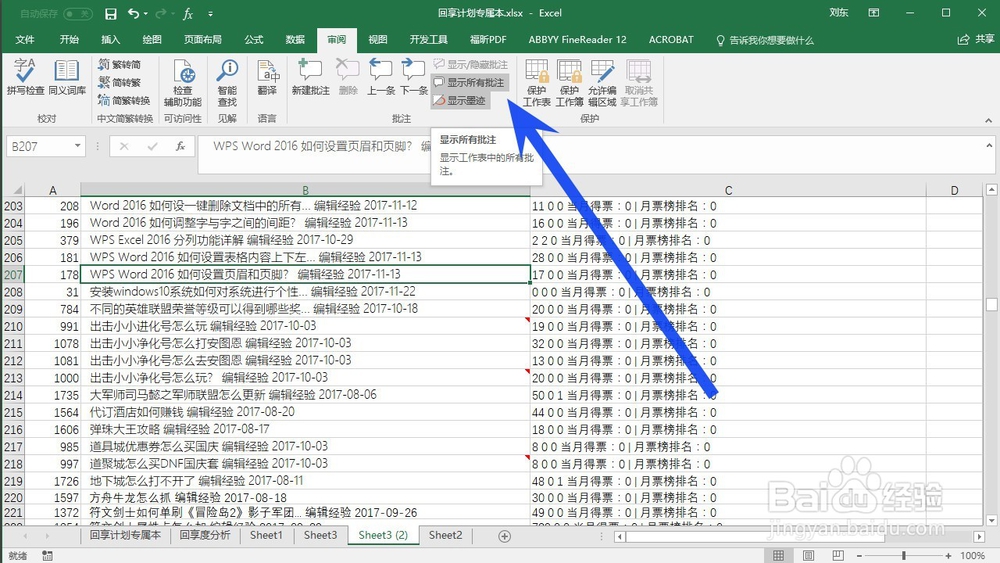The width and height of the screenshot is (1000, 563).
Task: Click cell with 代订酒店如何赚钱
Action: tap(305, 412)
